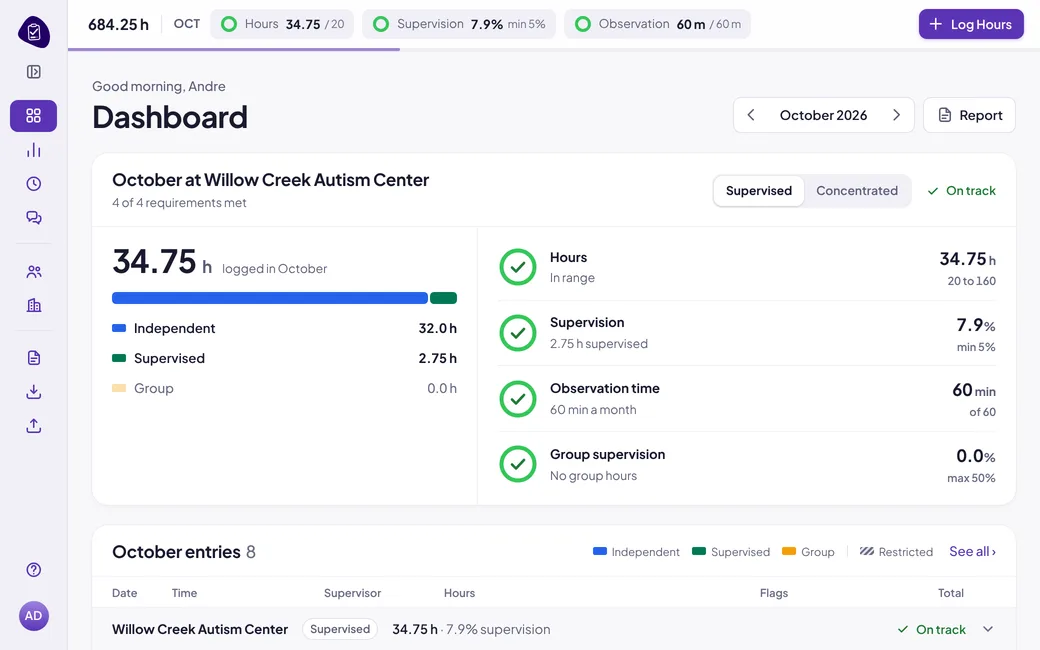Click the OCT label in top bar

(x=187, y=24)
